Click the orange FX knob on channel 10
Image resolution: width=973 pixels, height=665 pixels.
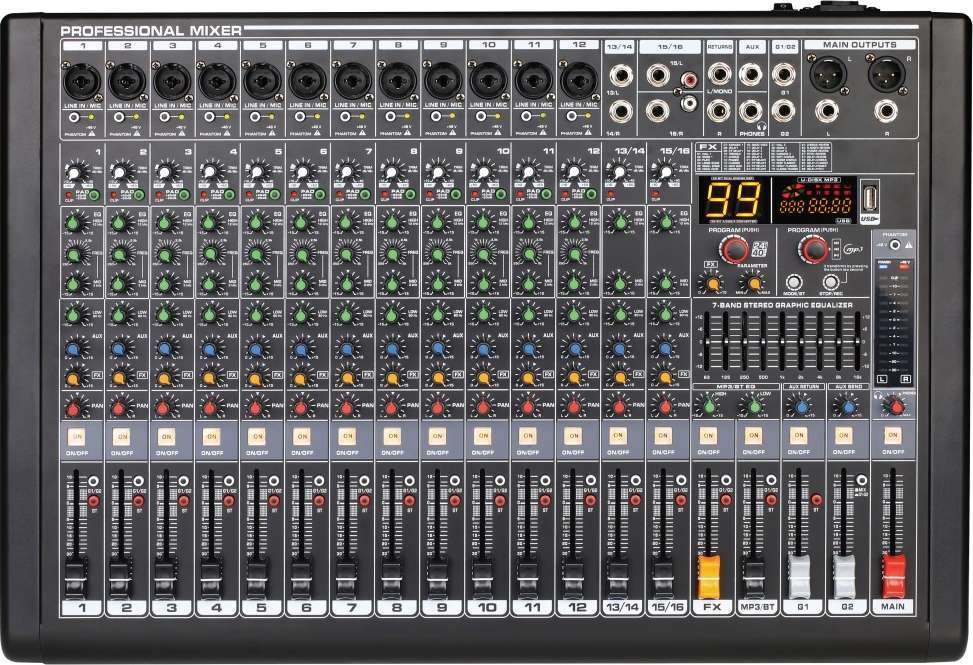(x=481, y=378)
